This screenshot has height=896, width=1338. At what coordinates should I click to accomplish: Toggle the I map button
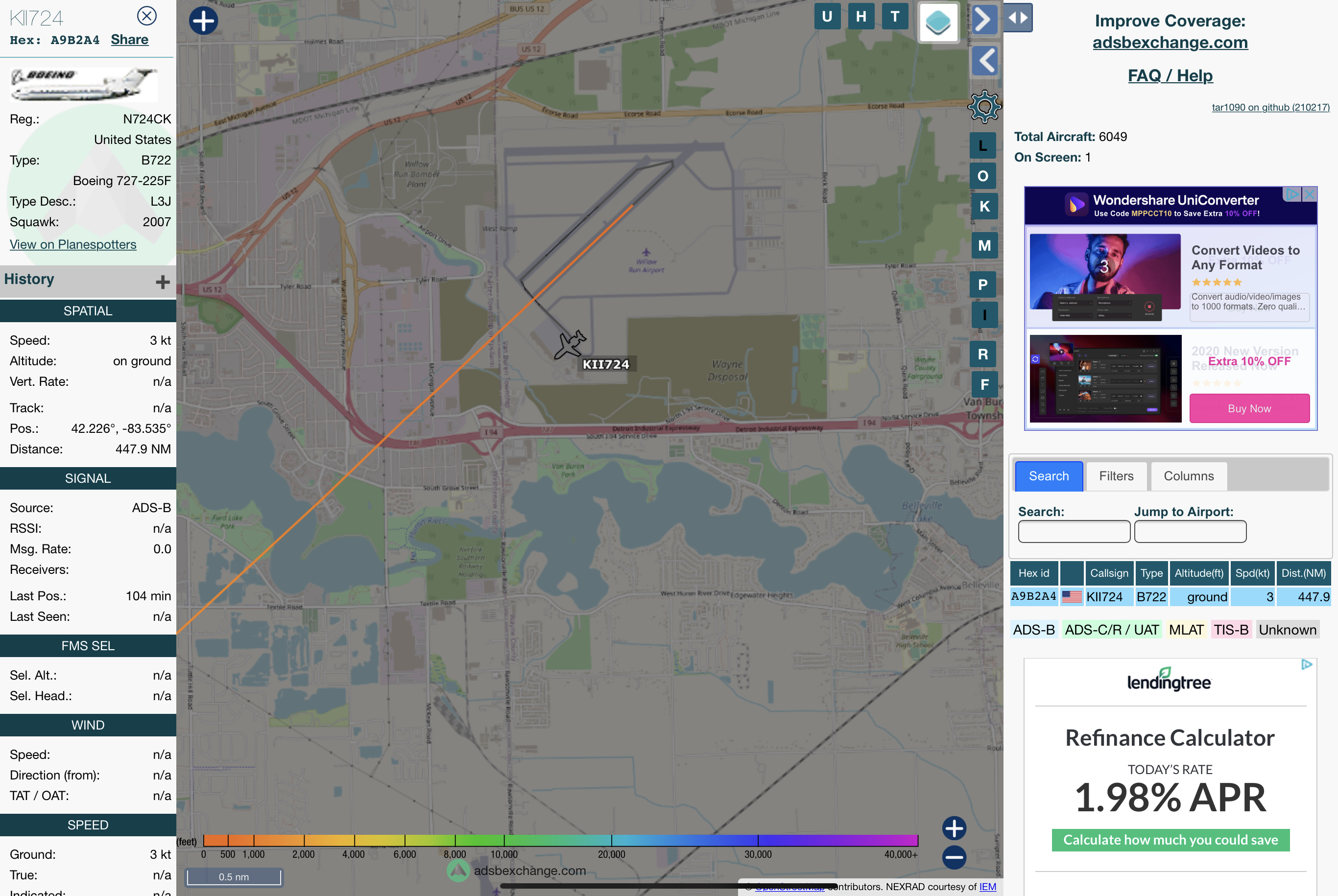pyautogui.click(x=984, y=315)
